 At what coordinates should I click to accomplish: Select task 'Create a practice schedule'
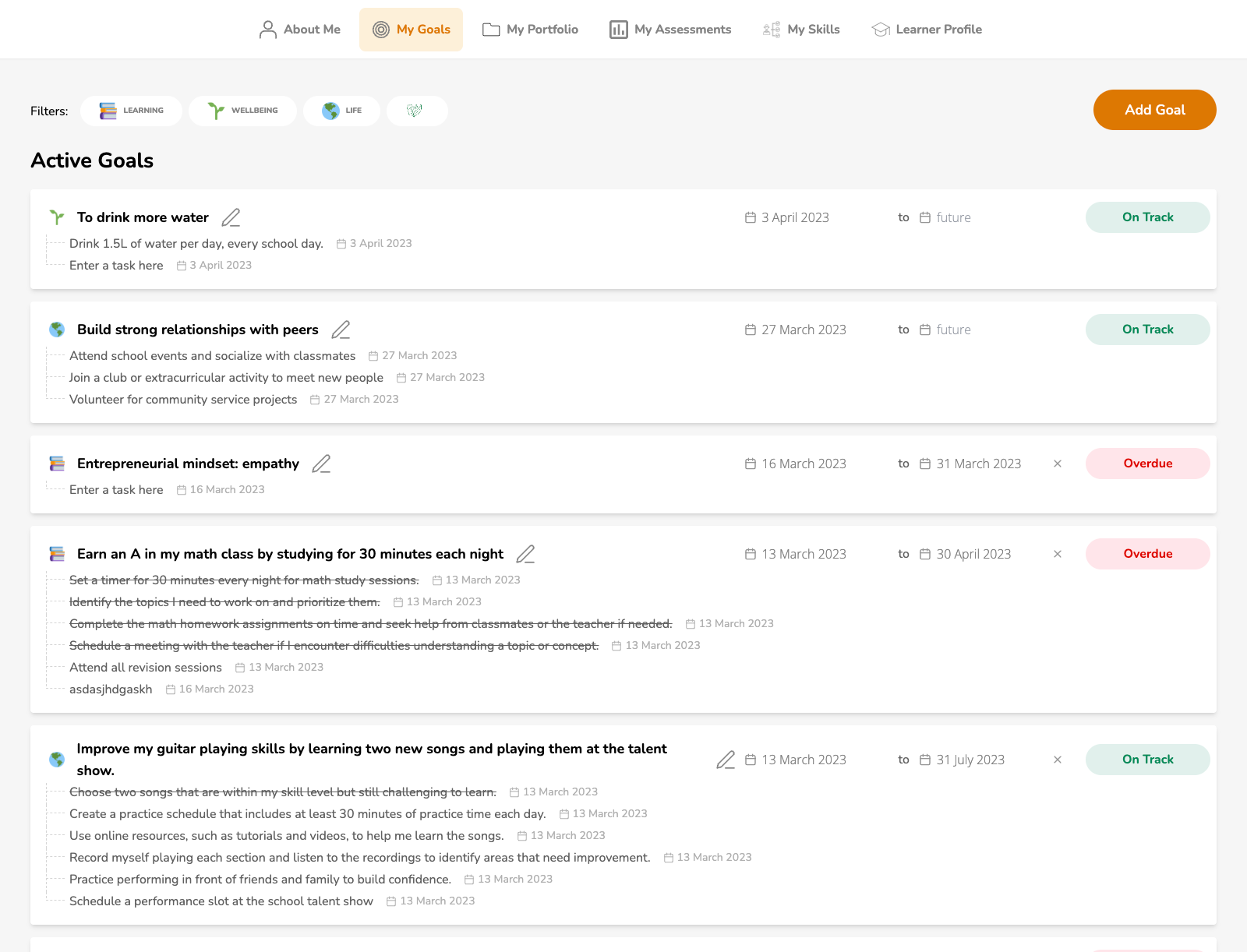[308, 814]
